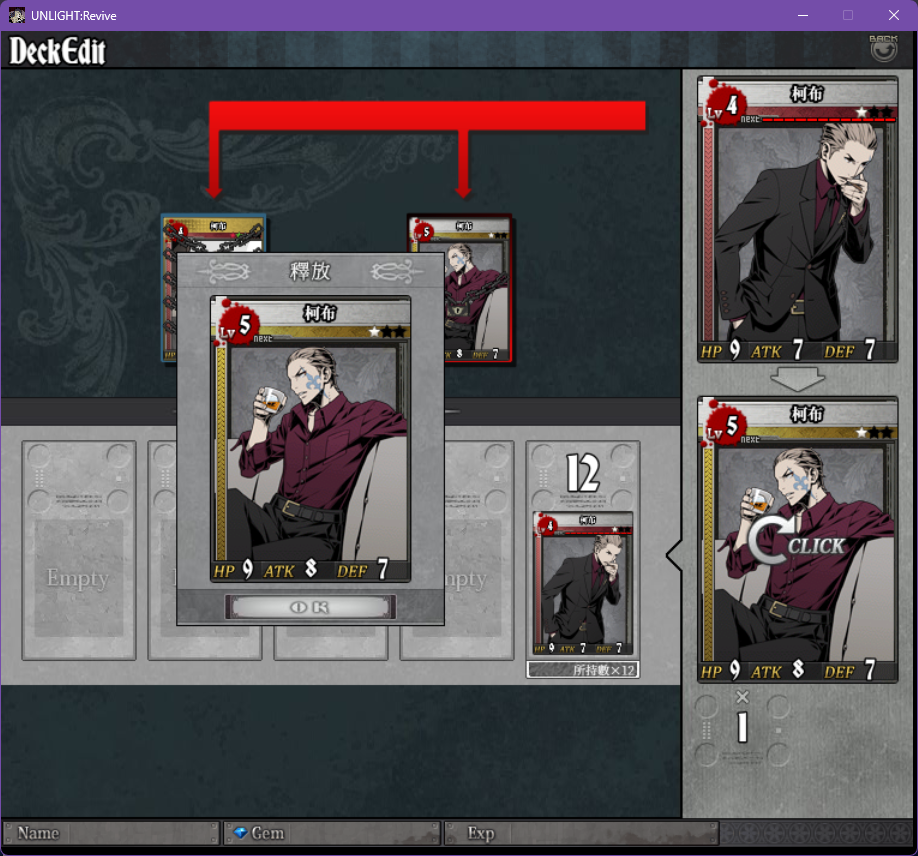The height and width of the screenshot is (856, 918).
Task: Click the 釋放 dialog header
Action: point(310,271)
